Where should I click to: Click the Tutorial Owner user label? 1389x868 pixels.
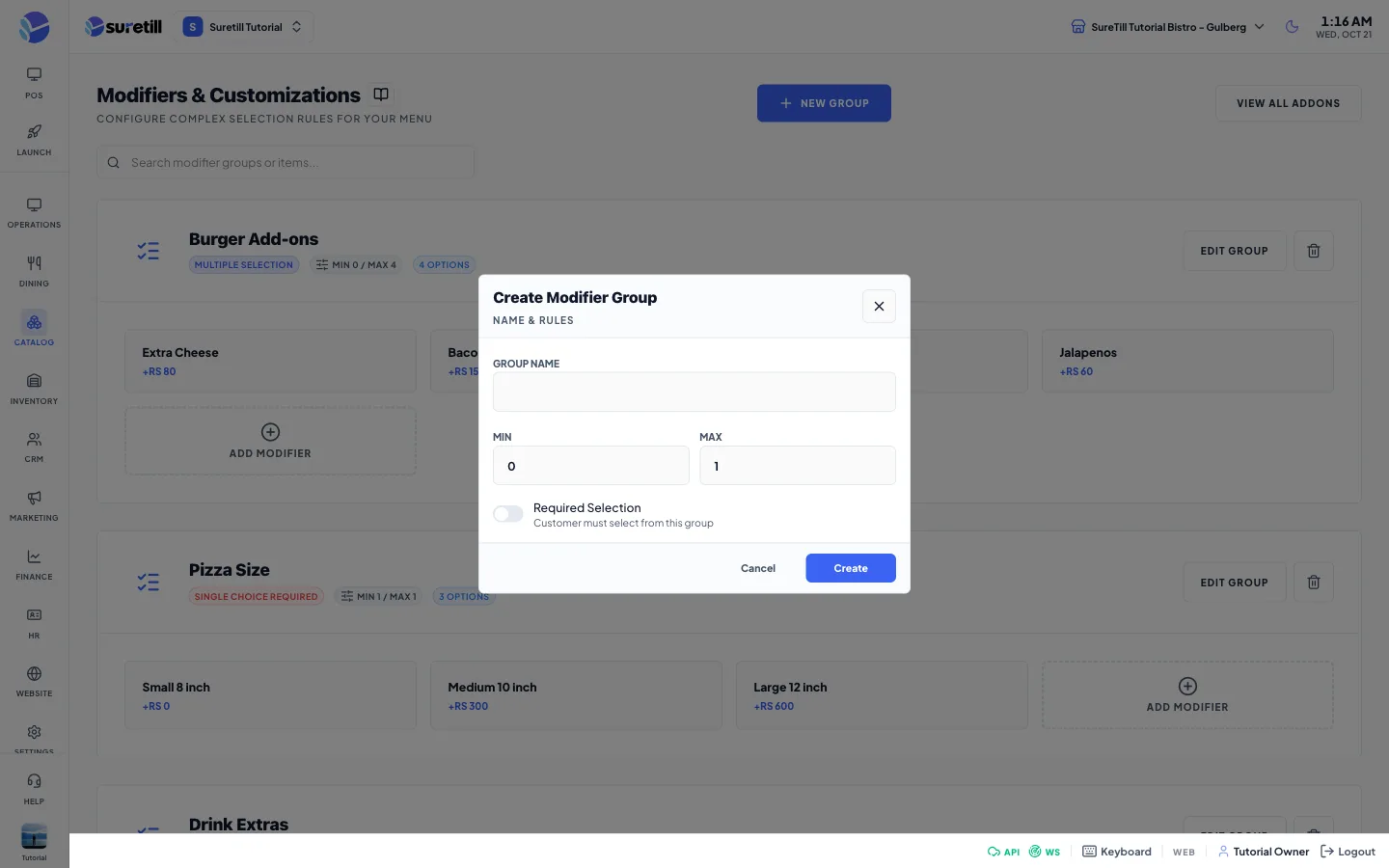coord(1263,852)
